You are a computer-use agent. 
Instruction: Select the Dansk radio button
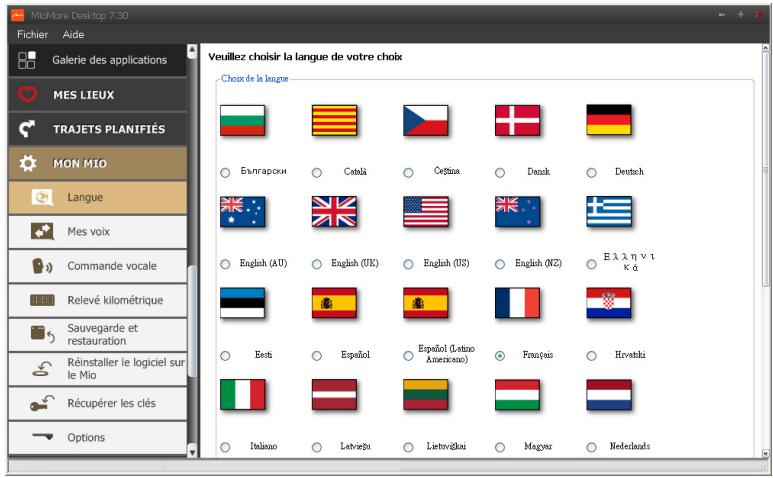[x=500, y=173]
